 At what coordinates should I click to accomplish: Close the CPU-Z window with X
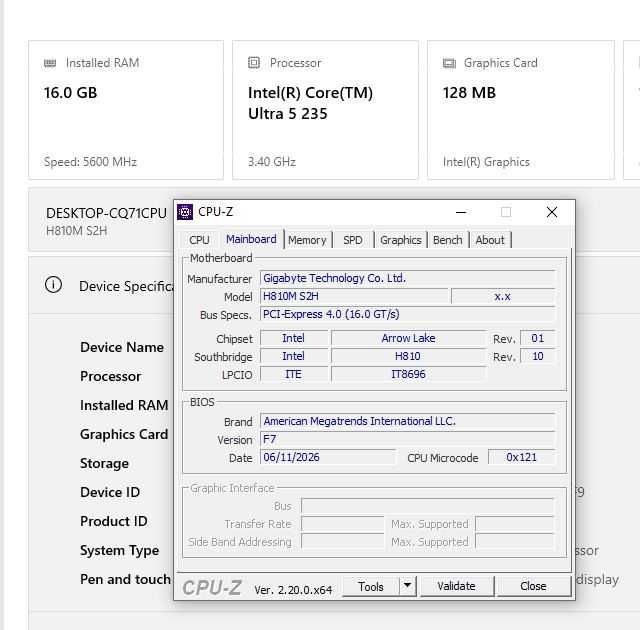(x=552, y=212)
